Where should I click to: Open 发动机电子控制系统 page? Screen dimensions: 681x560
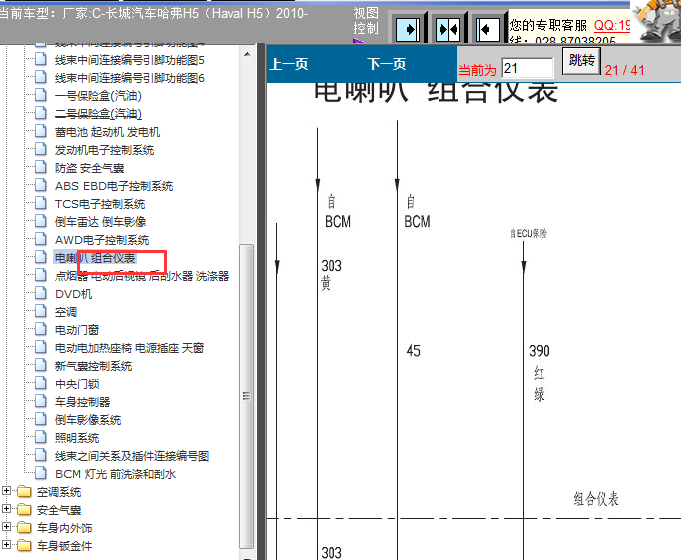104,150
